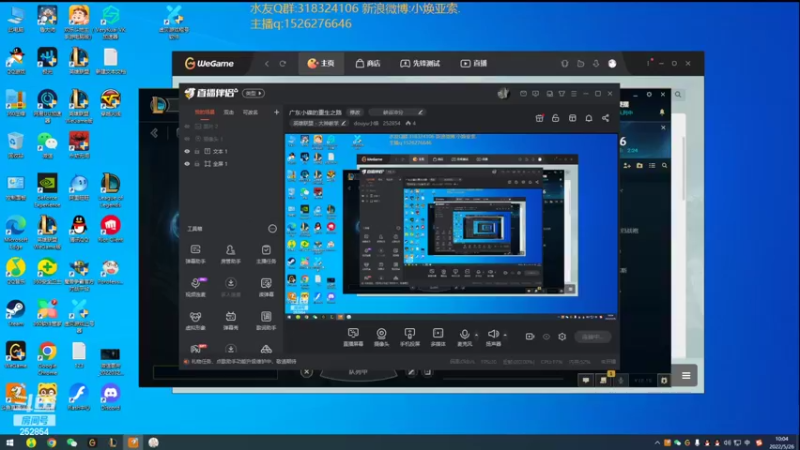Toggle visibility of the dimmed first source row
800x450 pixels.
[x=187, y=126]
